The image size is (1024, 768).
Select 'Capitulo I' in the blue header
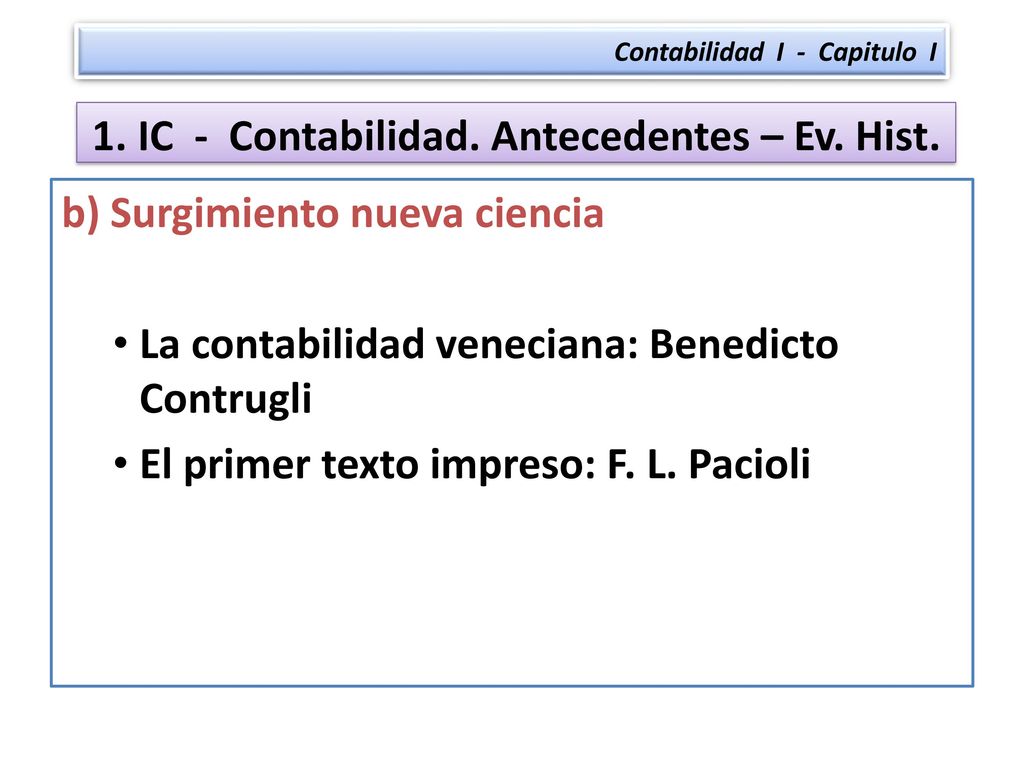(878, 52)
